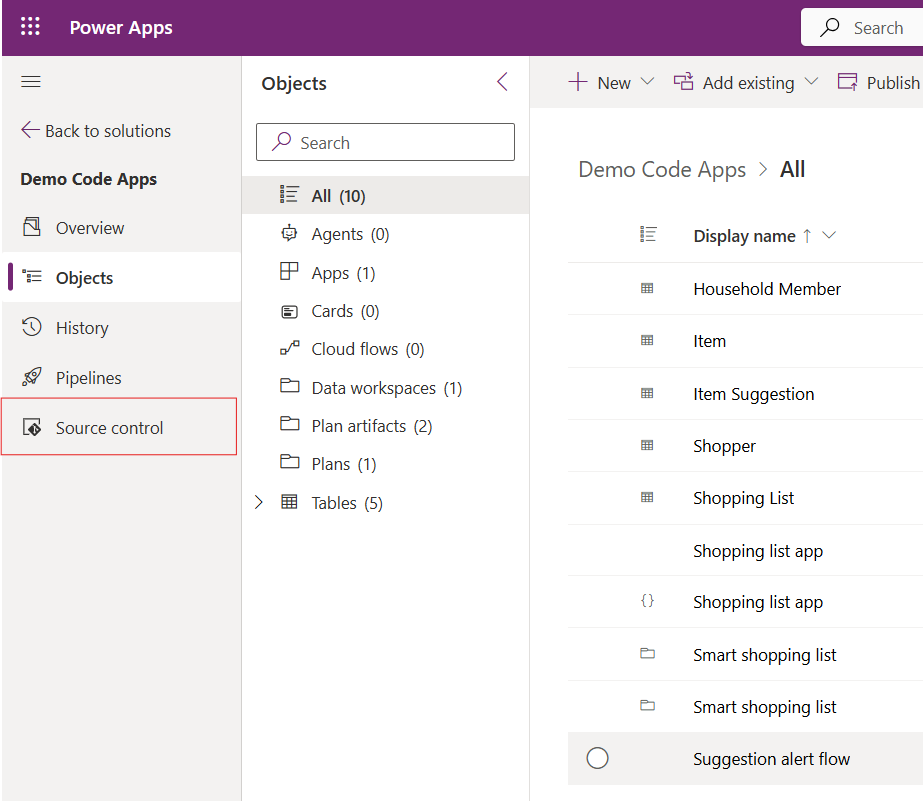The height and width of the screenshot is (801, 923).
Task: Click the Overview icon in sidebar
Action: coord(31,227)
